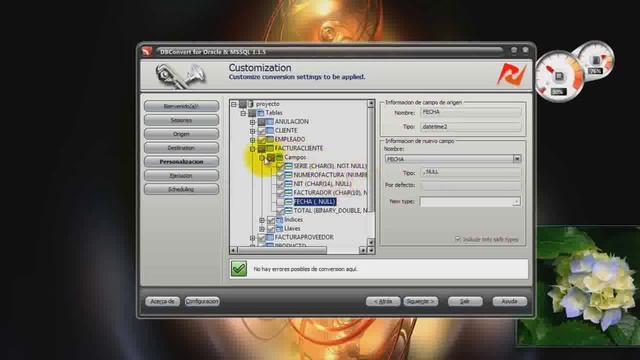Uncheck the TOTAL field checkbox
640x360 pixels.
tap(280, 211)
